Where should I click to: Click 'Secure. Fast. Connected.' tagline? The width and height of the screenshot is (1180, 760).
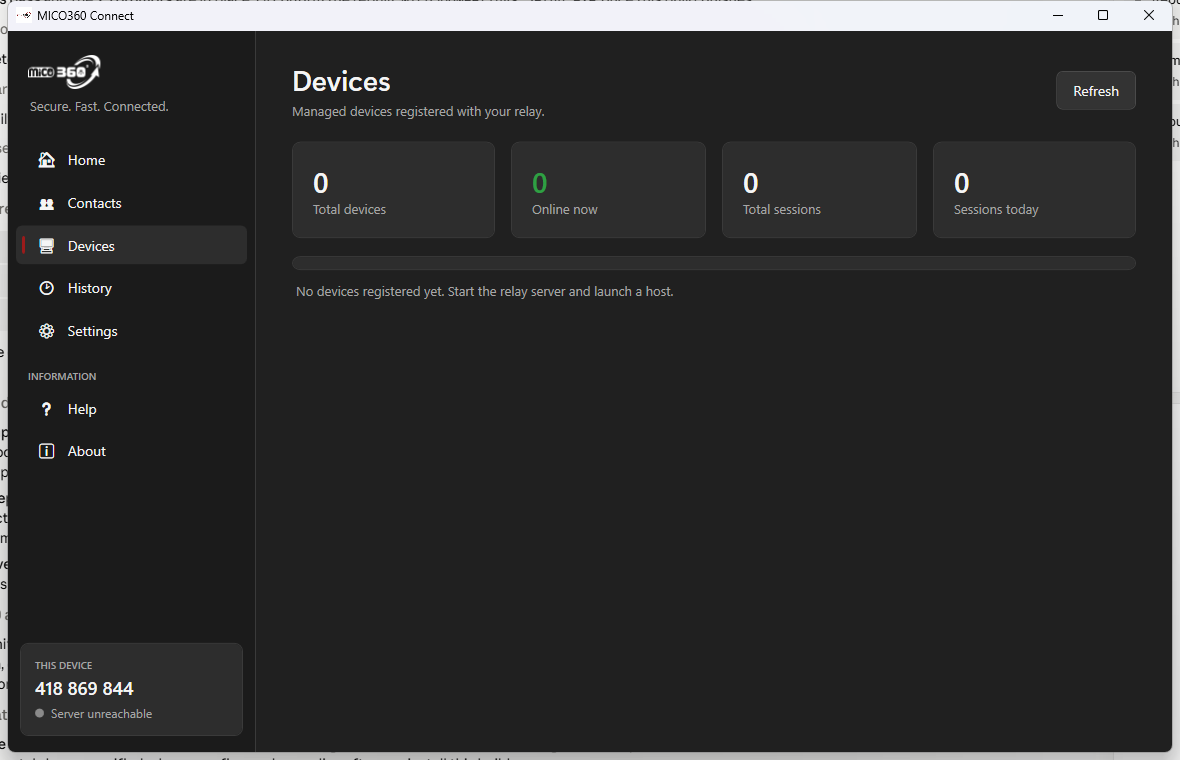click(99, 107)
